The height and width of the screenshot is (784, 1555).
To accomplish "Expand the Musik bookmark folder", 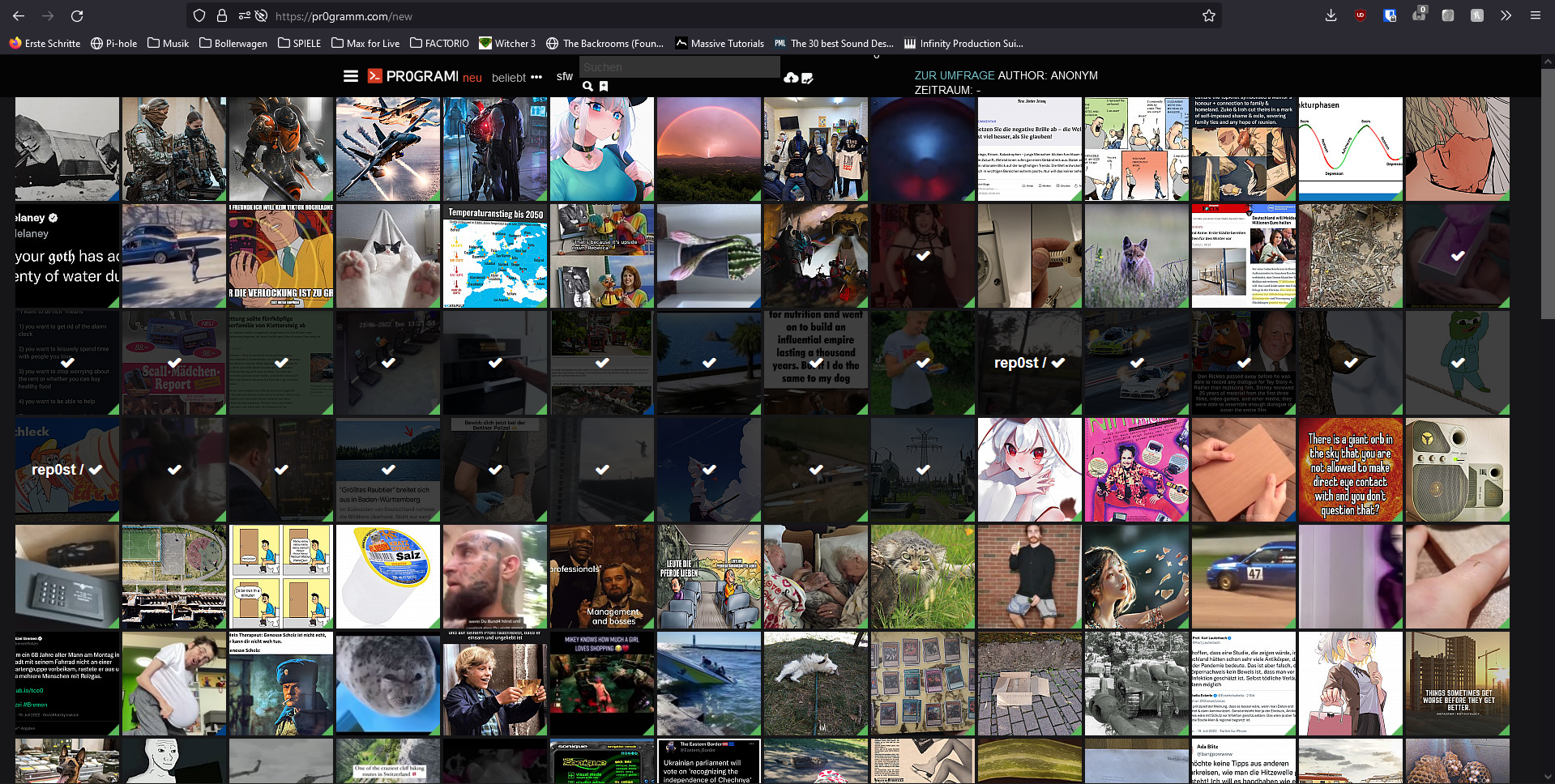I will pos(169,43).
